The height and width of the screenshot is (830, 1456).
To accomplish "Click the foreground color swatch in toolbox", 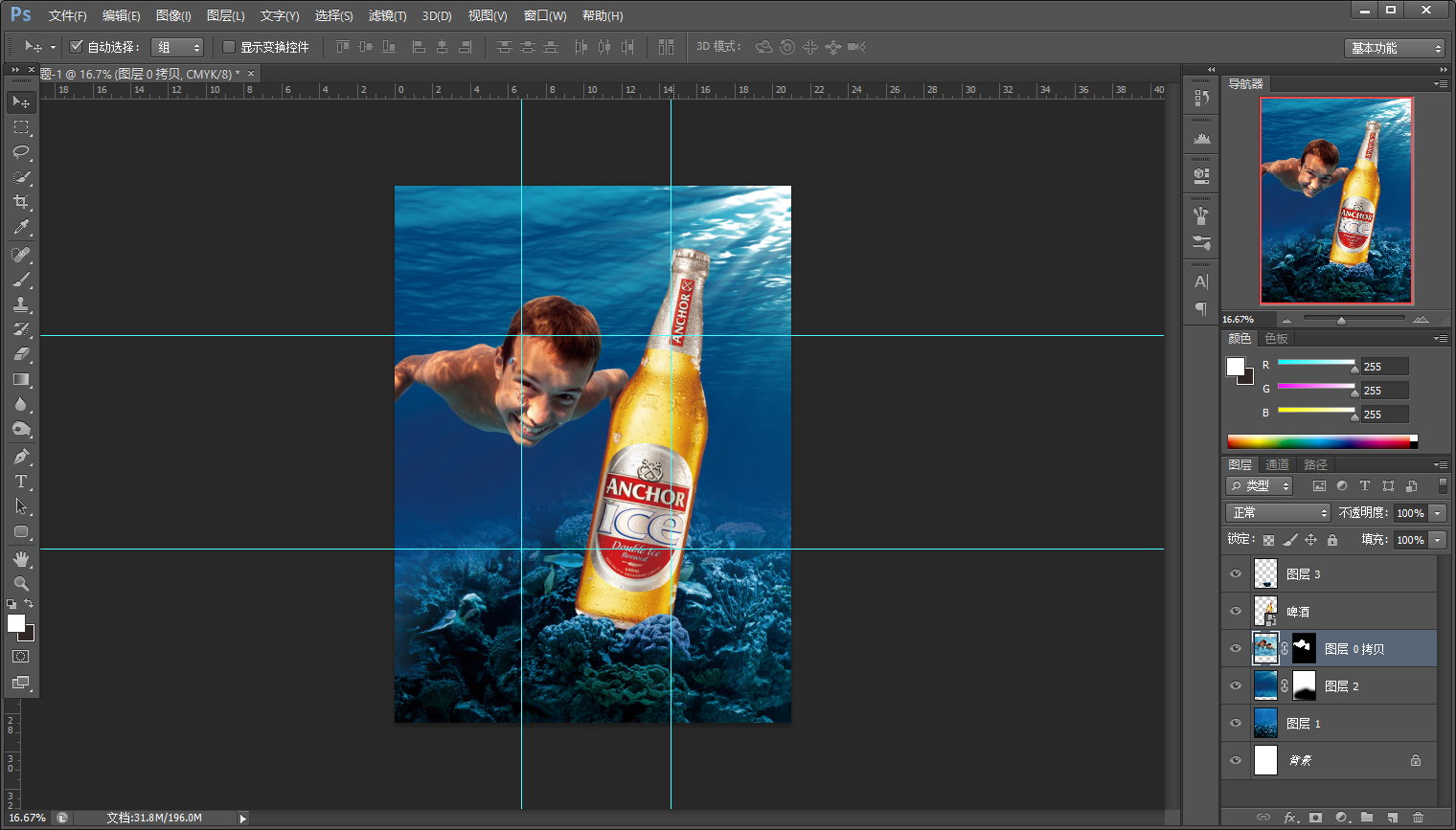I will pos(16,623).
